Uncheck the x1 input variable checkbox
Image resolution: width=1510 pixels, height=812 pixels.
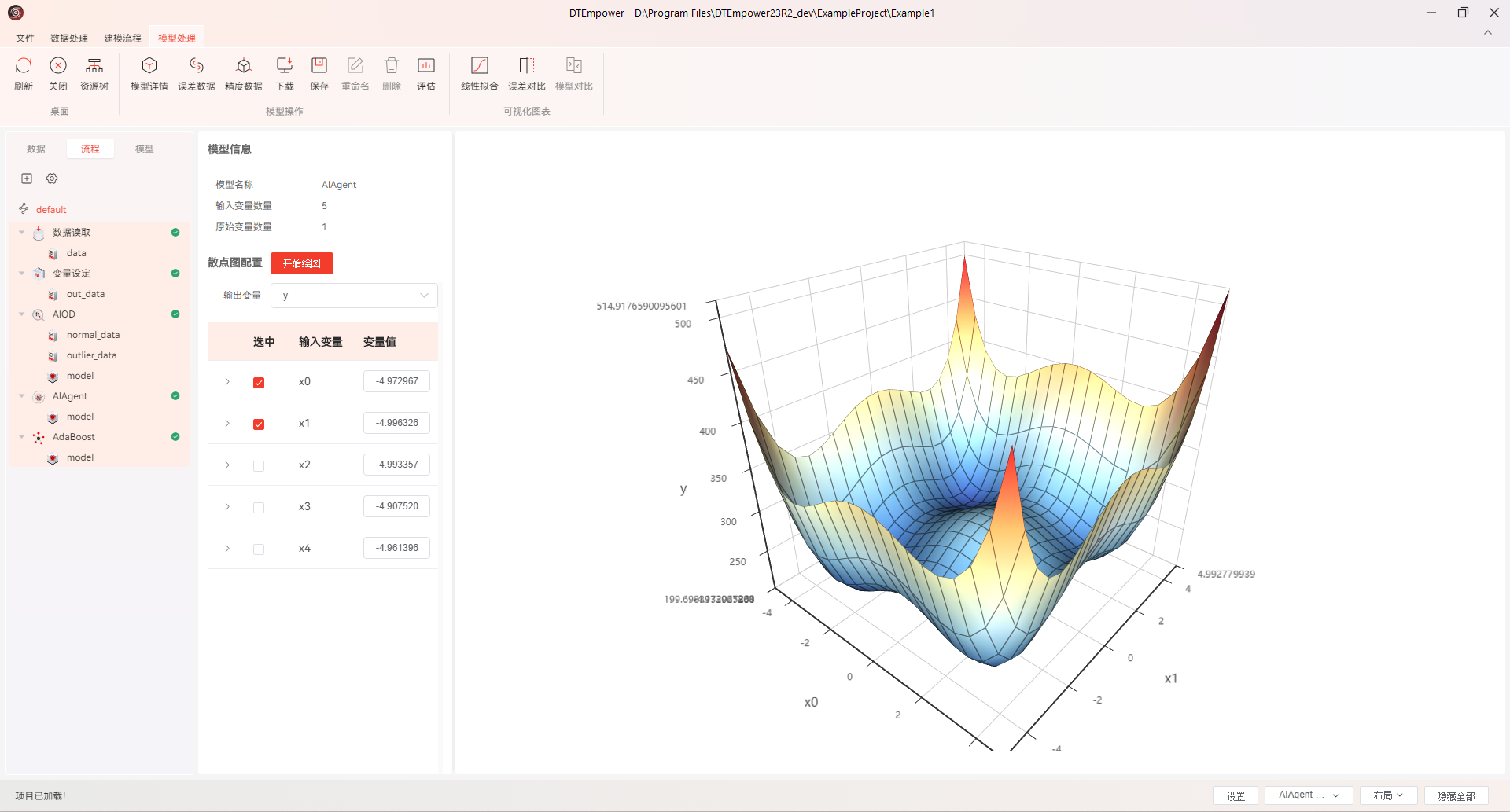coord(259,424)
